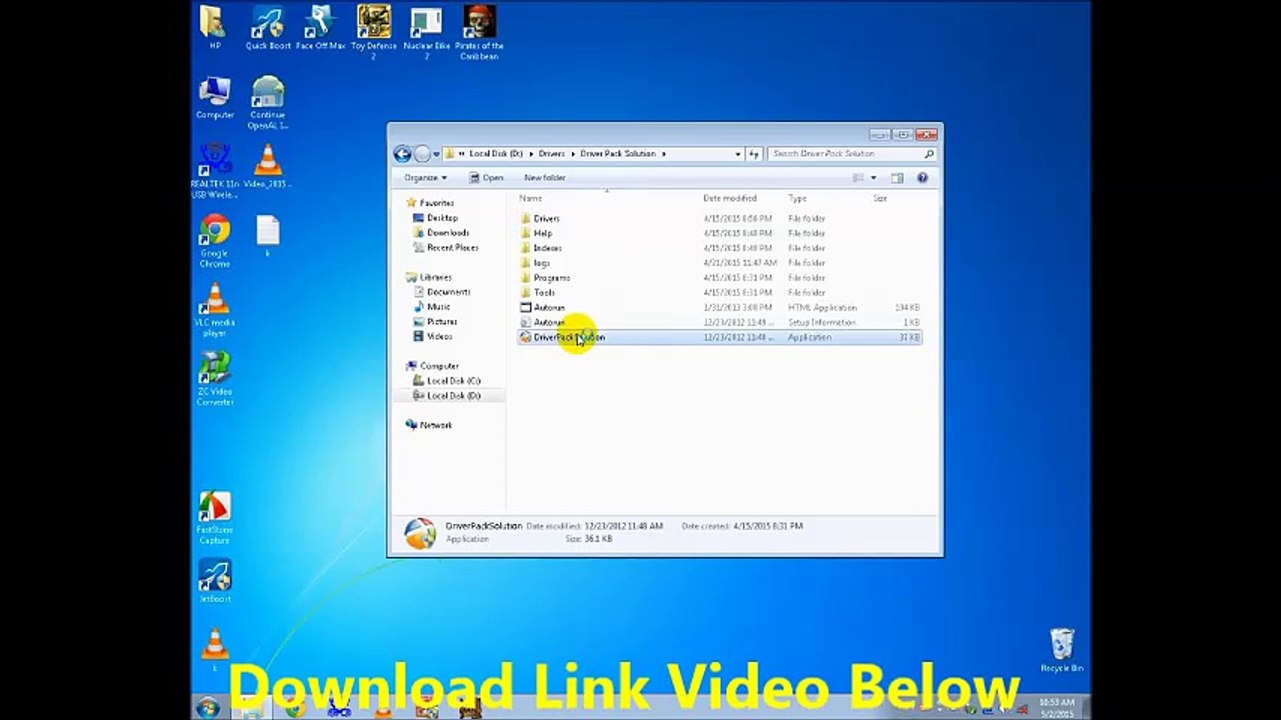
Task: Click the Windows Start orb
Action: click(x=208, y=708)
